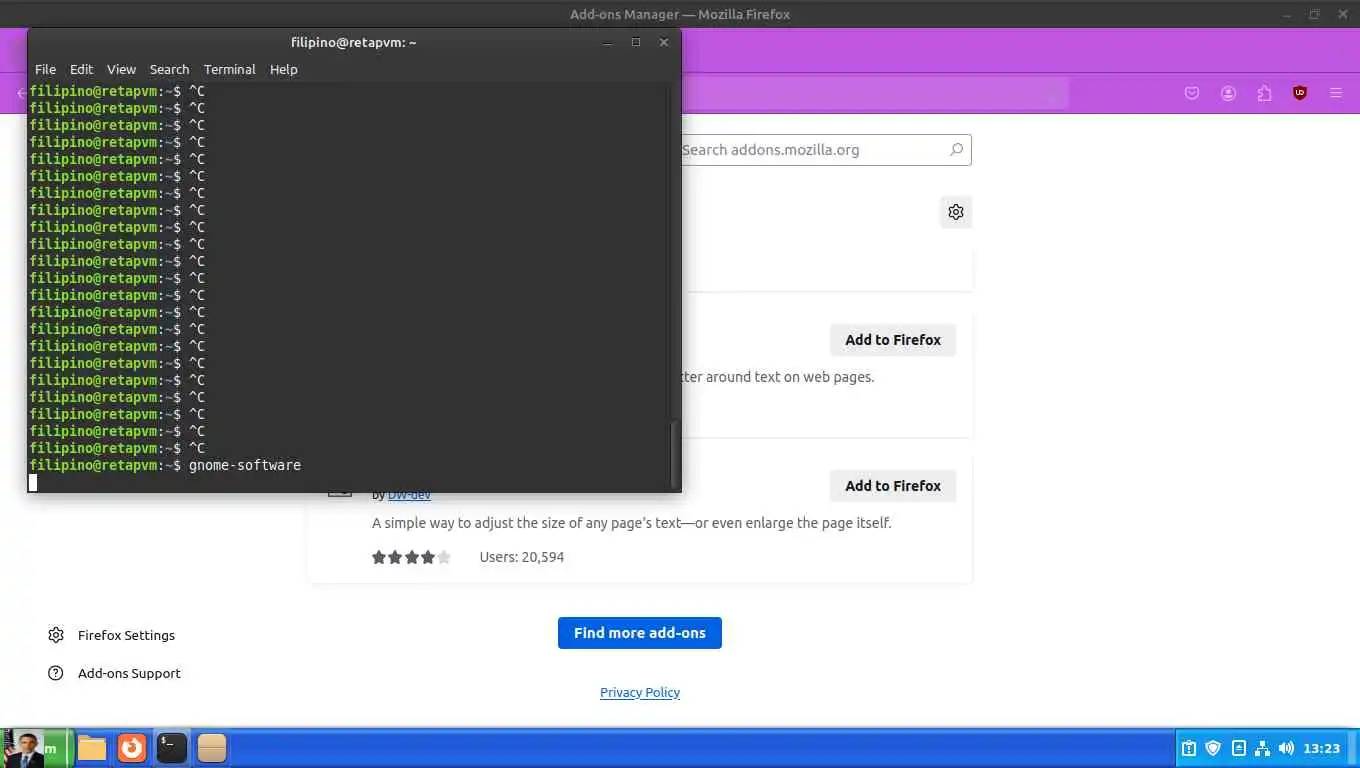Launch file manager folder icon in taskbar
Viewport: 1360px width, 768px height.
(92, 748)
